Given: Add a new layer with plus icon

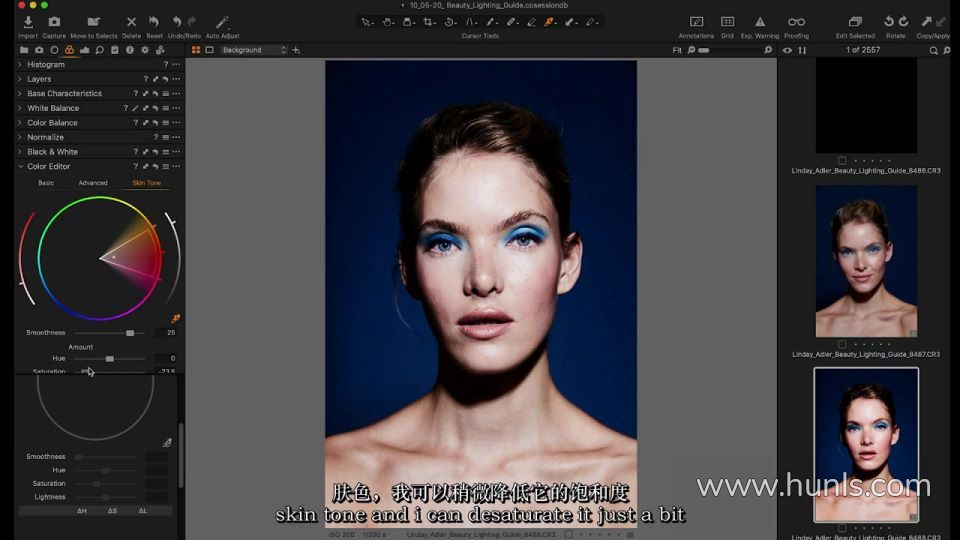Looking at the screenshot, I should coord(296,50).
